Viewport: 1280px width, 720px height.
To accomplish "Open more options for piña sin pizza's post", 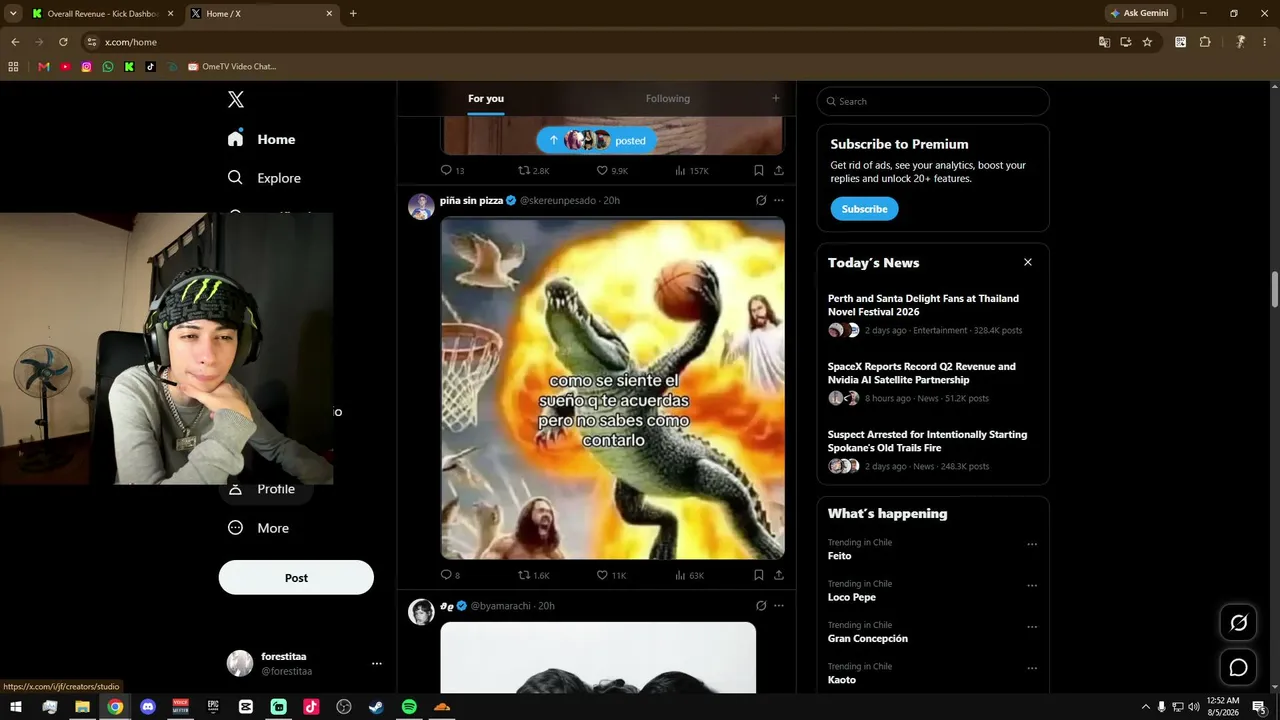I will tap(779, 200).
